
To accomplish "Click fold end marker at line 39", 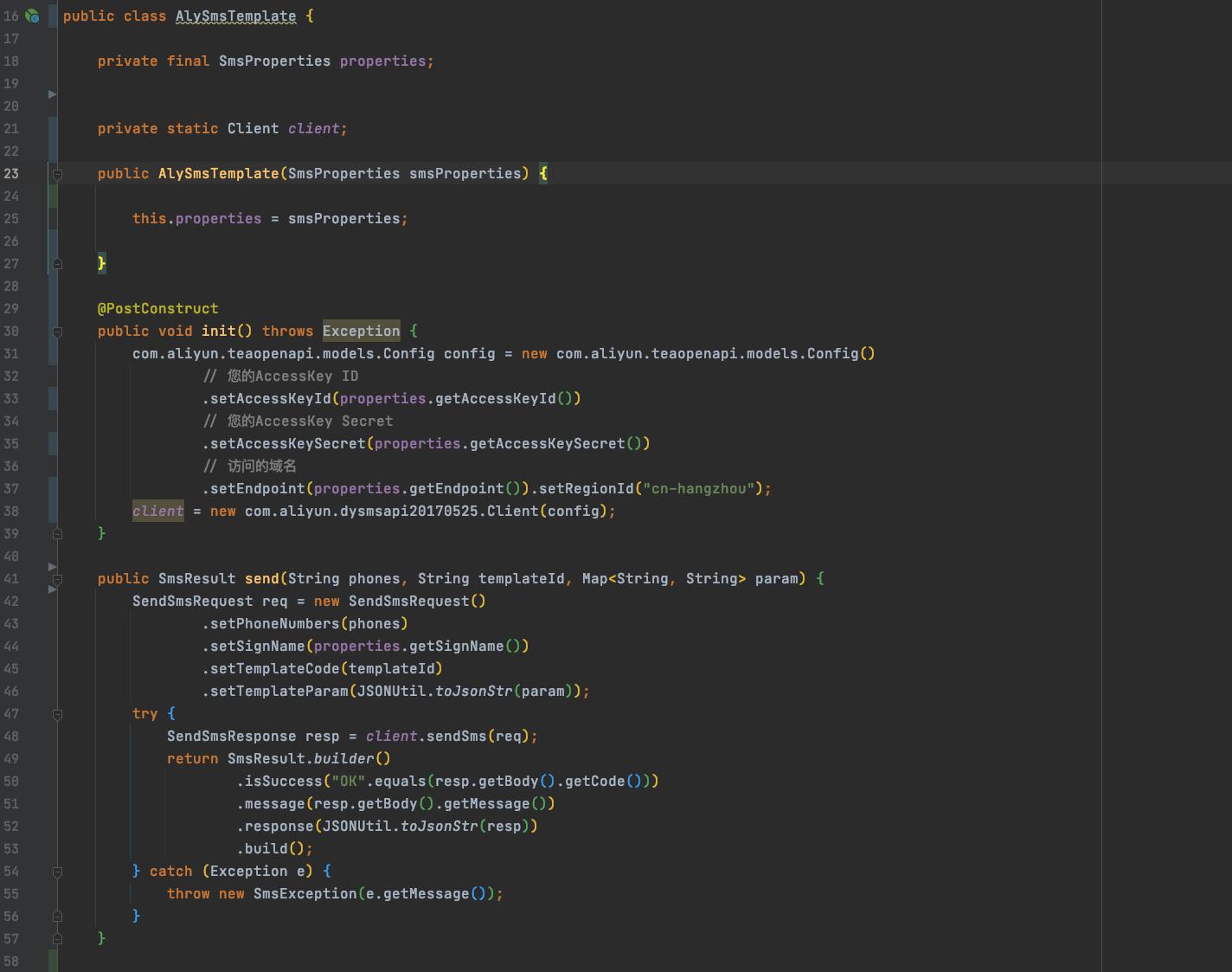I will click(x=57, y=533).
